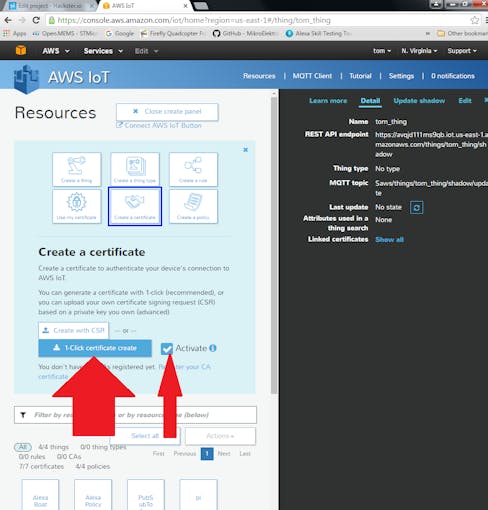Click the Close create panel button
The height and width of the screenshot is (510, 488).
tap(167, 111)
